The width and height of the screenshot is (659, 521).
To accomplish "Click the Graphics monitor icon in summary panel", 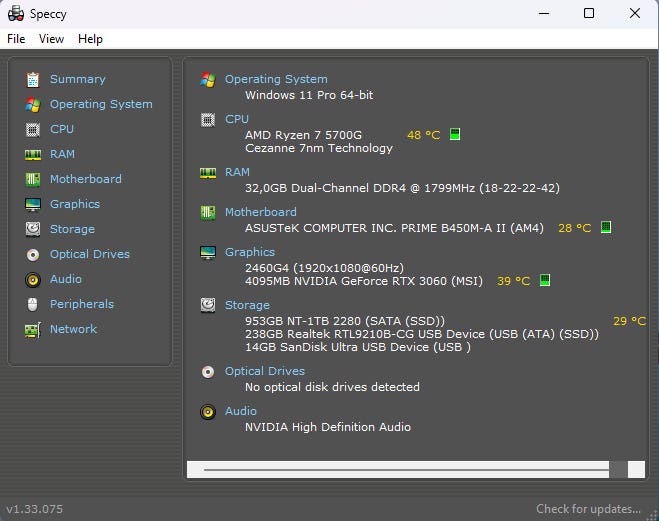I will 208,253.
